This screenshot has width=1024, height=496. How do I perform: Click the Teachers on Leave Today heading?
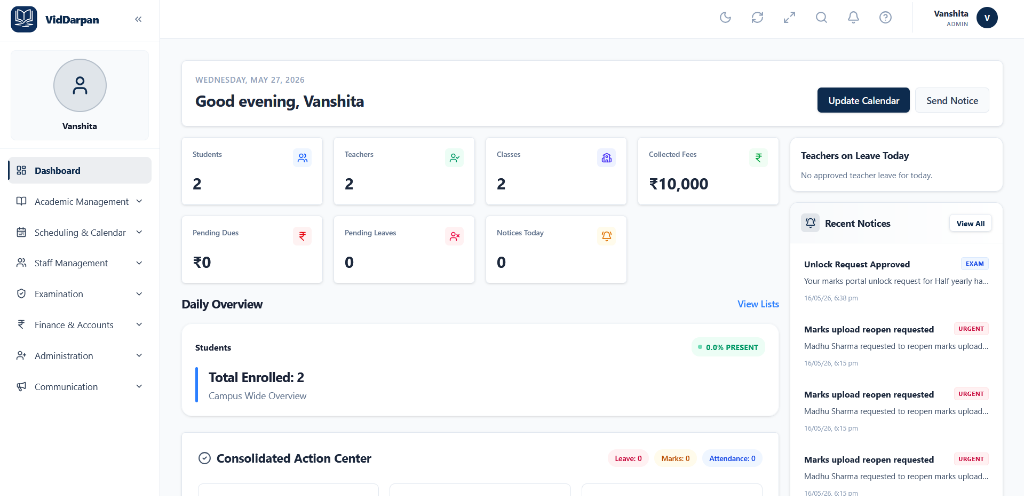pos(855,156)
